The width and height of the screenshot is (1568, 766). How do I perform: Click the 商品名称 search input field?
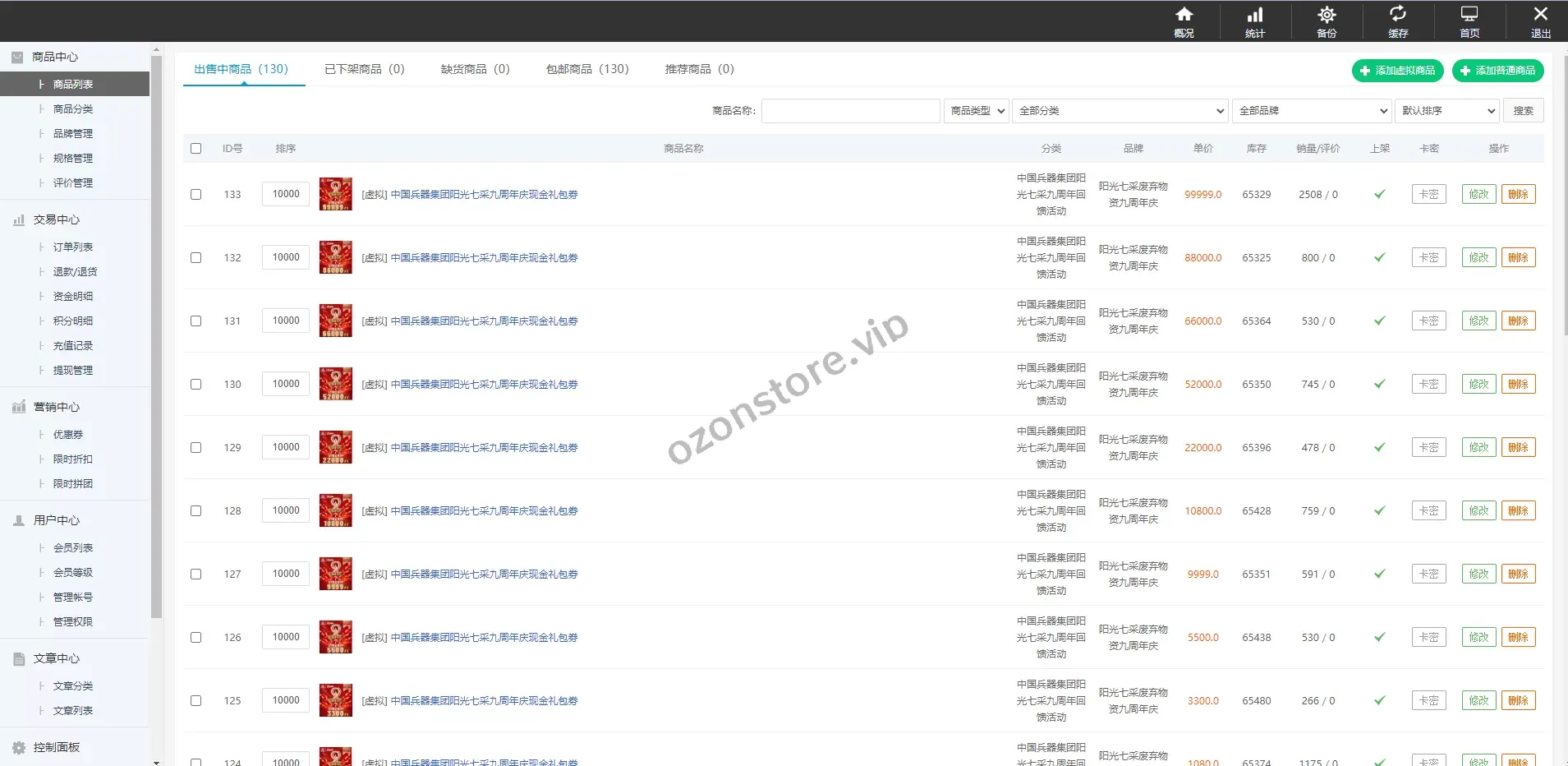850,111
